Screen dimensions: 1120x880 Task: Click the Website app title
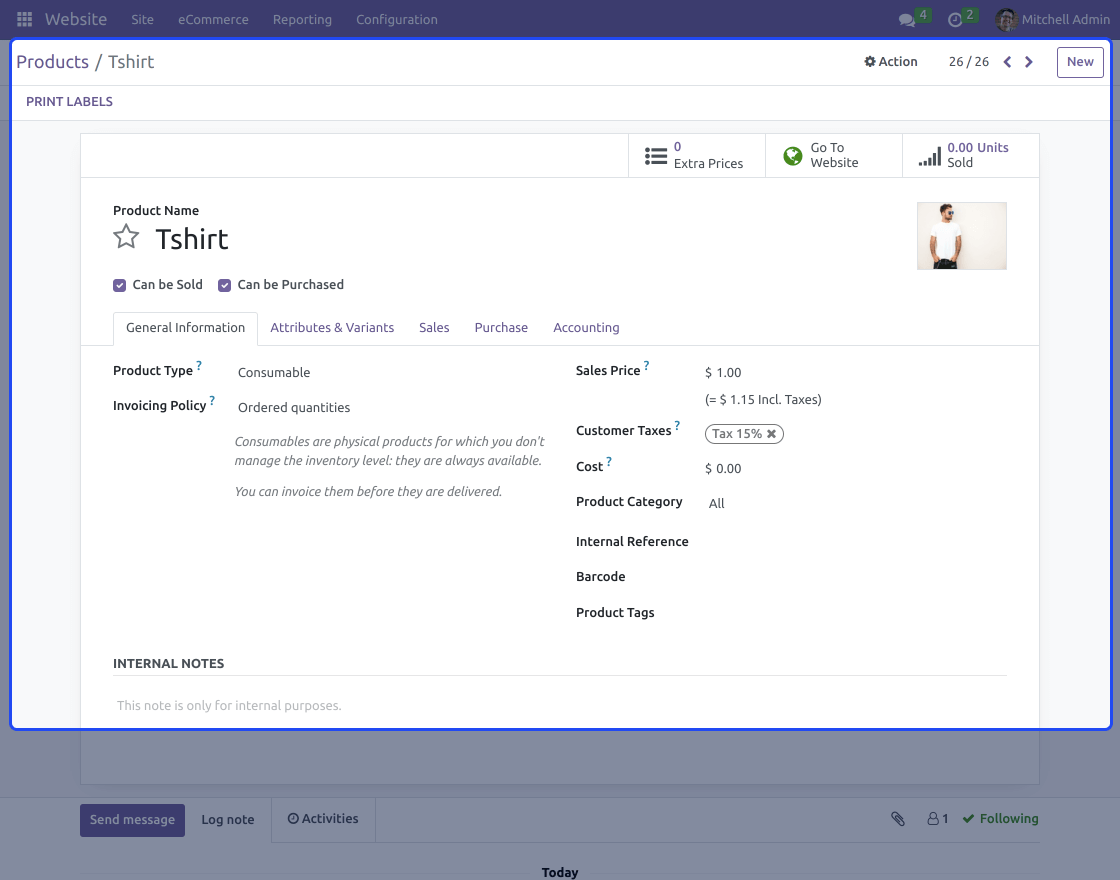76,19
